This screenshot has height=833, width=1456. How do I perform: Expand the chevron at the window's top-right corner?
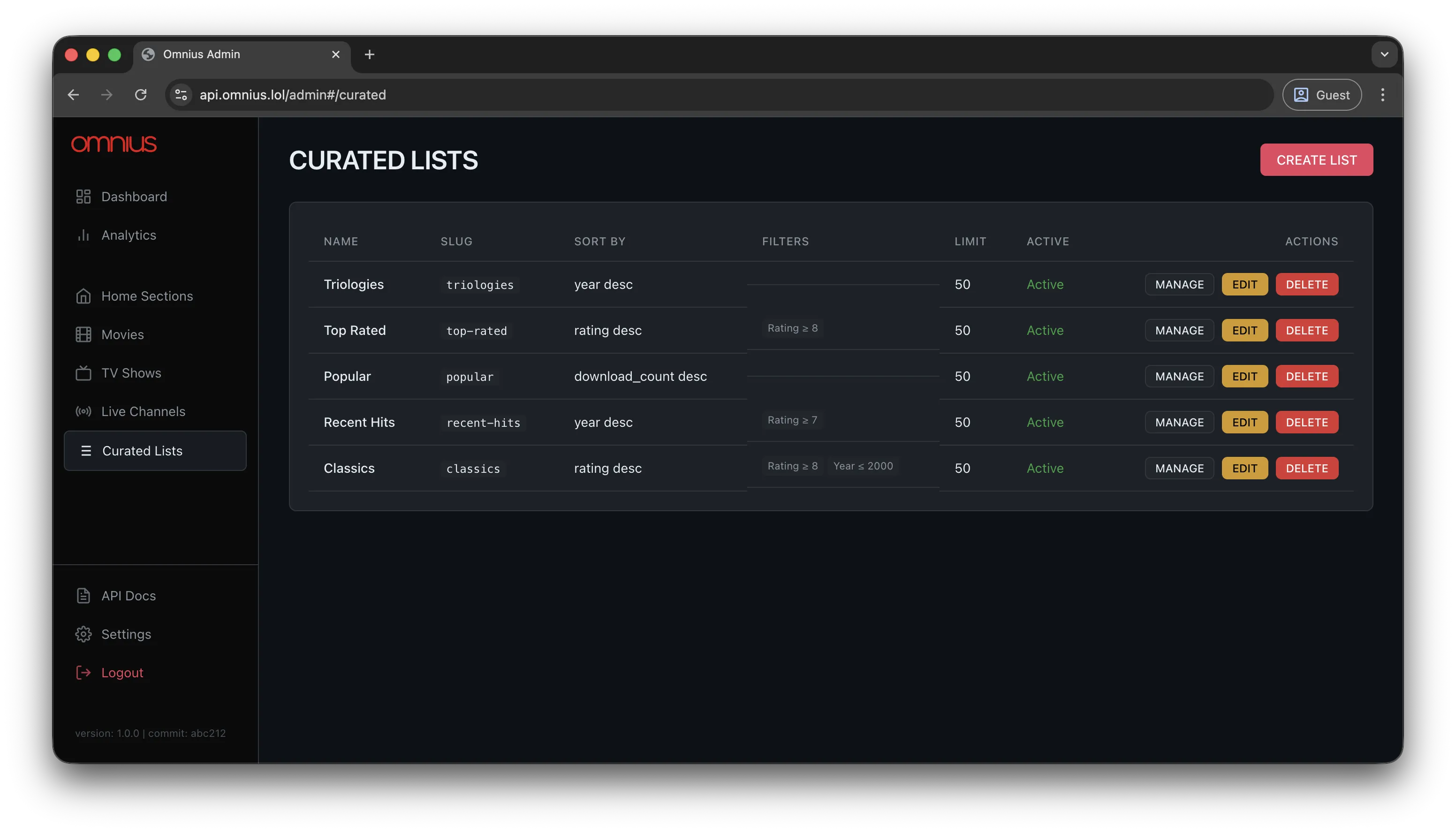click(1385, 54)
